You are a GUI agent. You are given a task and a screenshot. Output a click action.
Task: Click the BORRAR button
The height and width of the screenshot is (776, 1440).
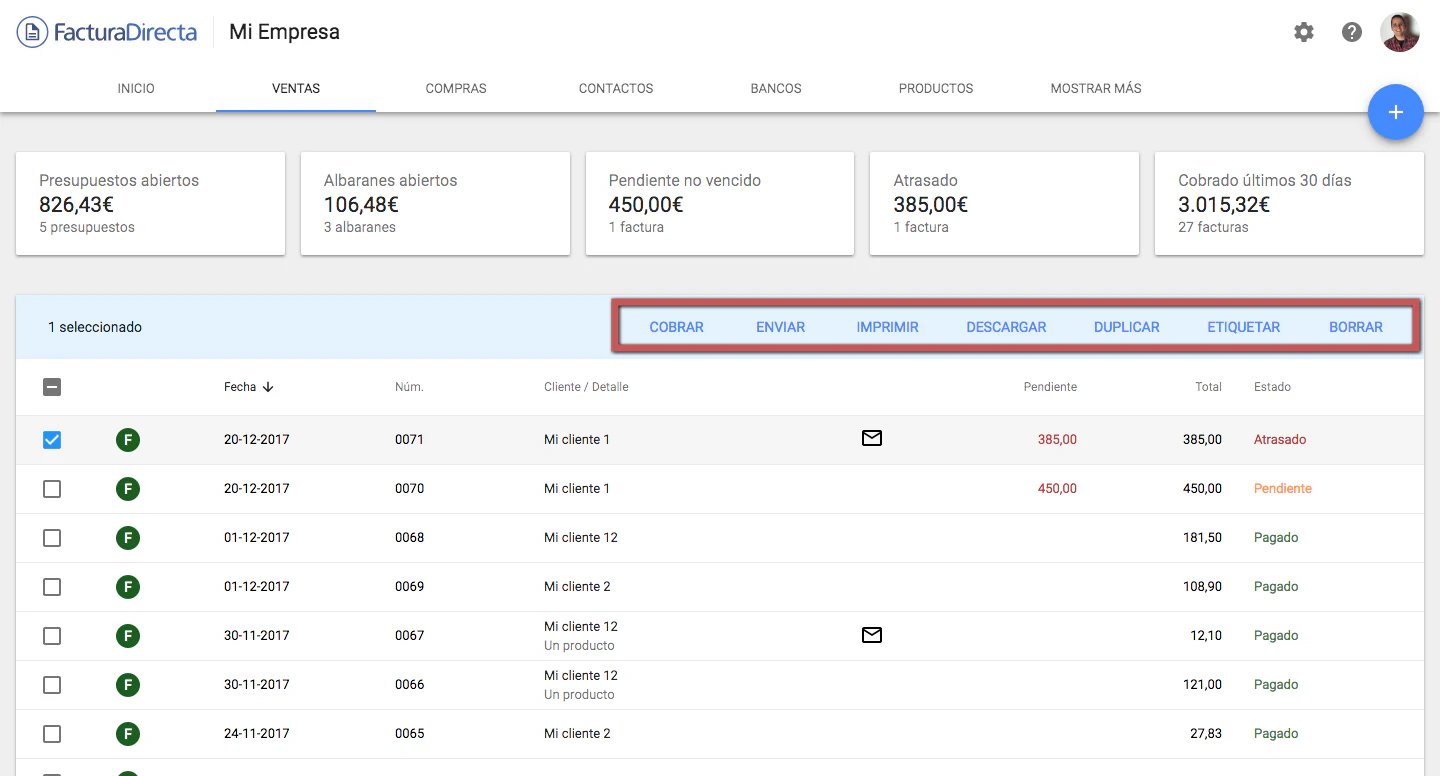click(x=1355, y=327)
